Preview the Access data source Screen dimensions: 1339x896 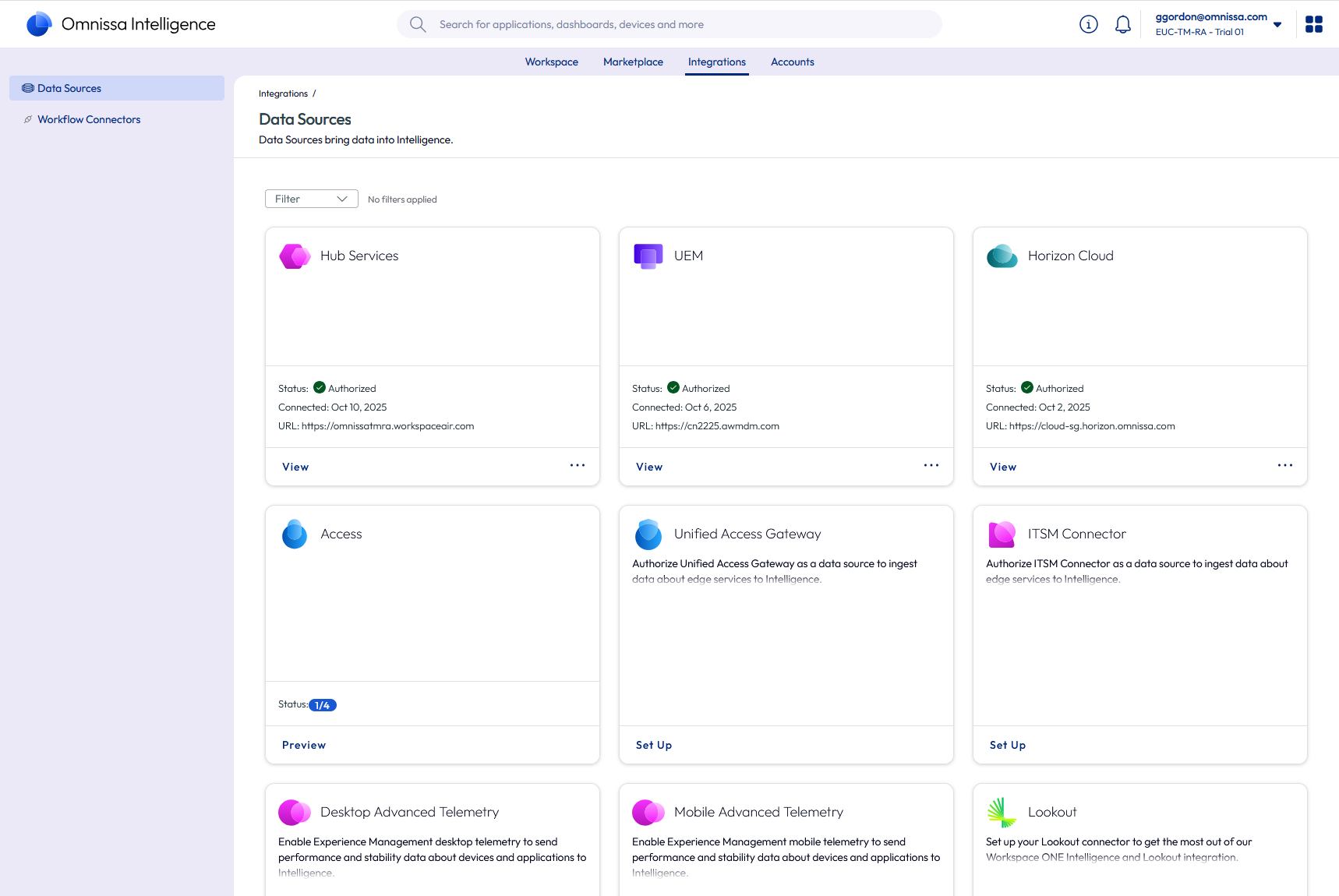(x=303, y=745)
